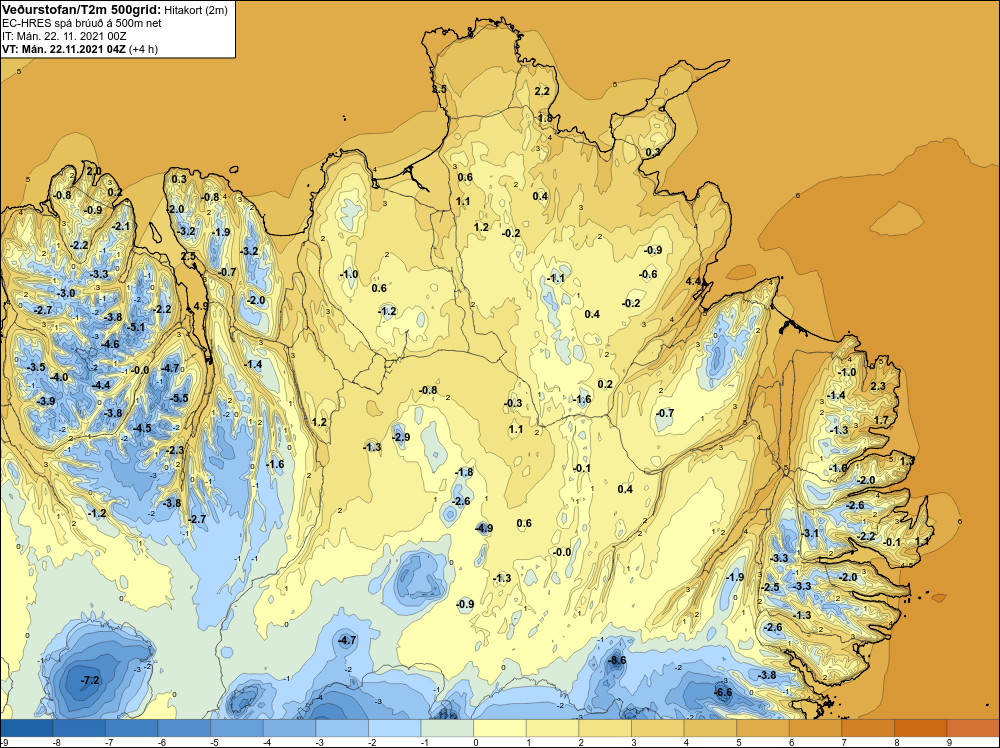This screenshot has width=1000, height=748.
Task: Click the temperature value '-4.9'
Action: [x=484, y=528]
